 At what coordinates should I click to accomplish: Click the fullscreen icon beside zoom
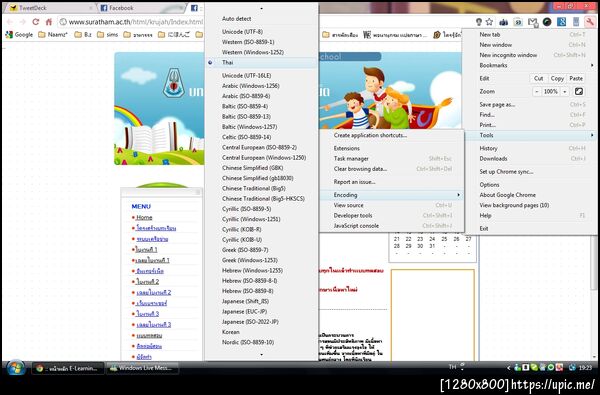coord(579,91)
